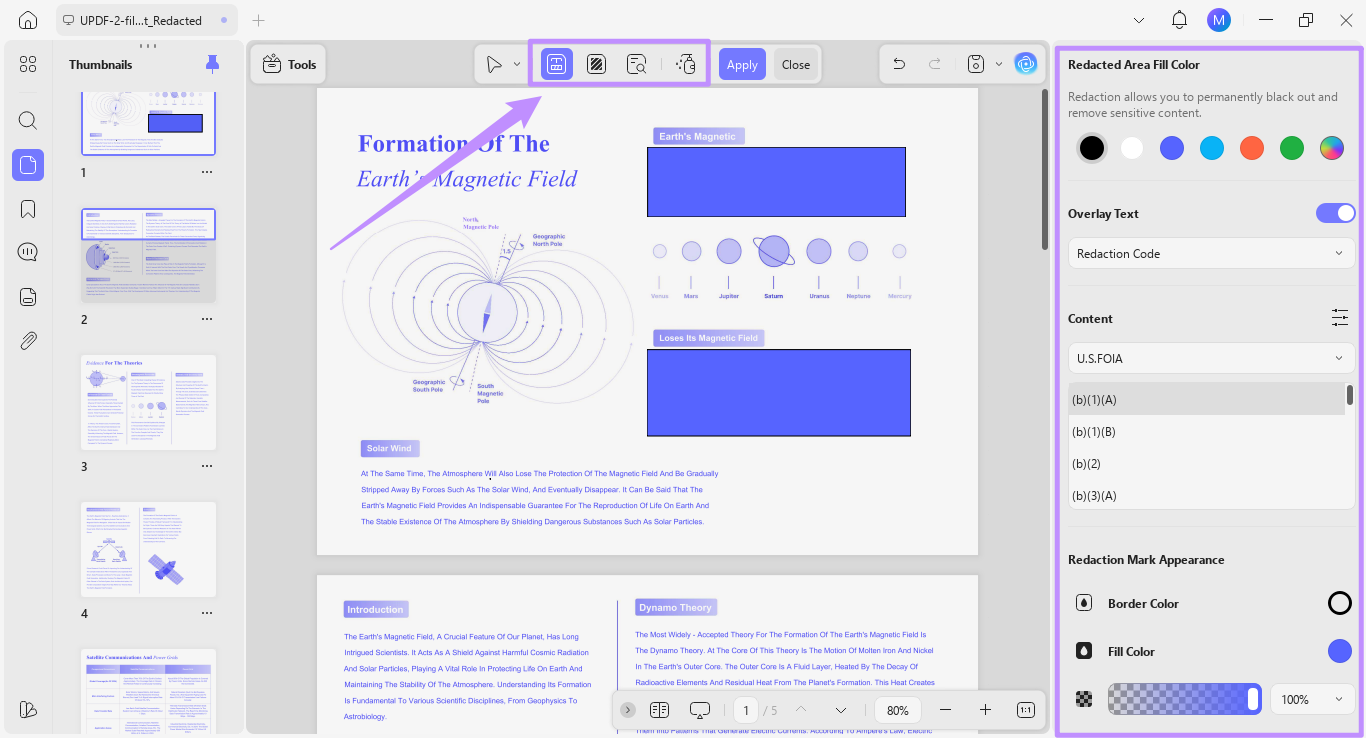The width and height of the screenshot is (1366, 738).
Task: Open the UPDF AI assistant icon
Action: pyautogui.click(x=1026, y=64)
